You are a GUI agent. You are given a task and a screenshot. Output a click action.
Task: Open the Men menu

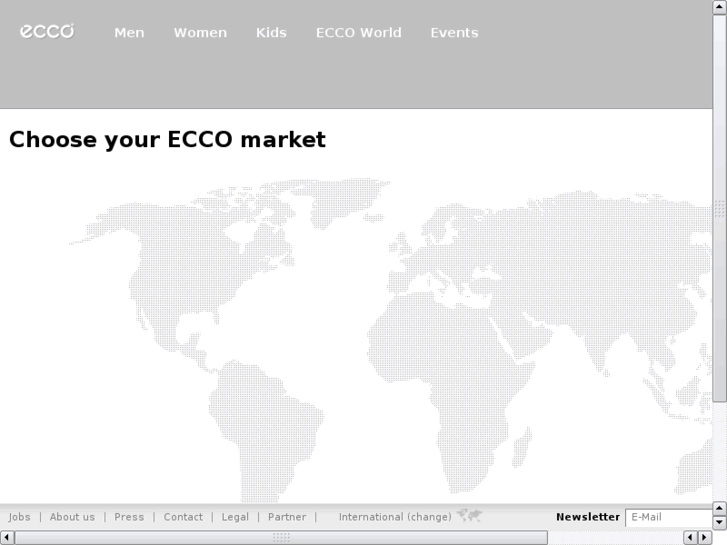pos(129,32)
